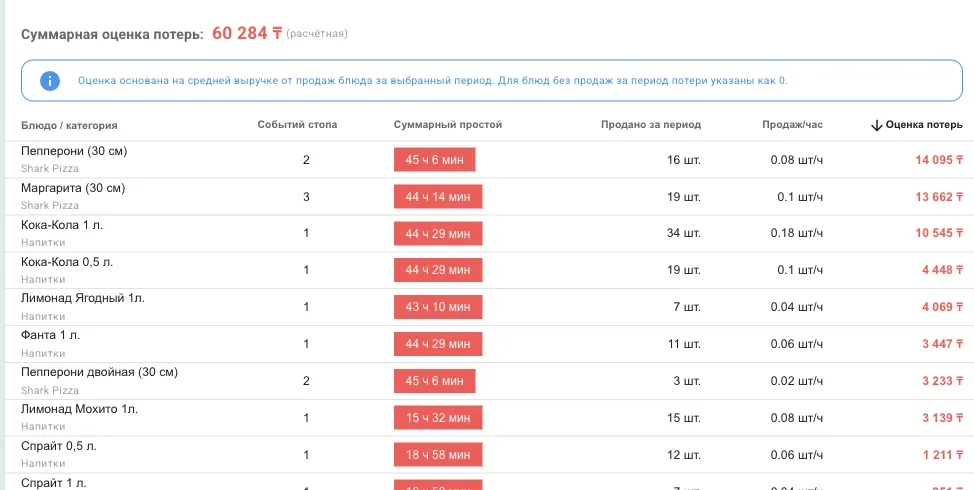Click the 14 095 ₸ loss amount
974x490 pixels.
(939, 160)
